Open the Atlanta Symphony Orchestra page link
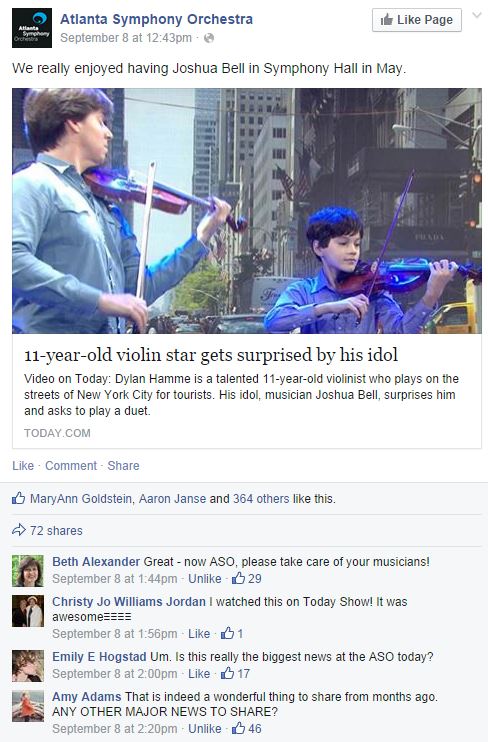The image size is (488, 742). pos(156,19)
